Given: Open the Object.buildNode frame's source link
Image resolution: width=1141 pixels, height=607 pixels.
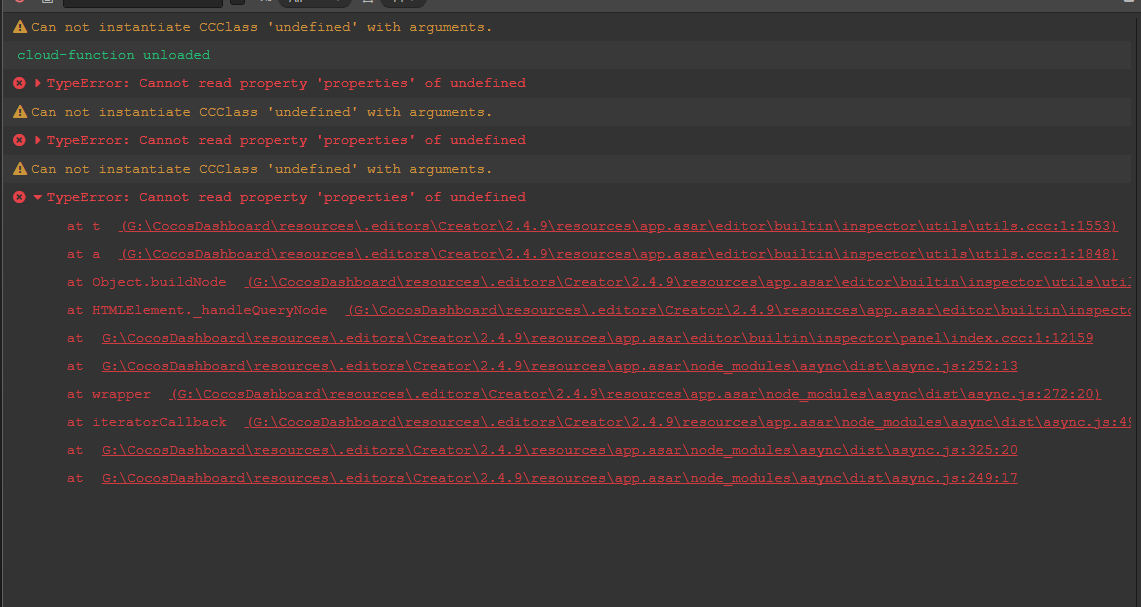Looking at the screenshot, I should 688,282.
